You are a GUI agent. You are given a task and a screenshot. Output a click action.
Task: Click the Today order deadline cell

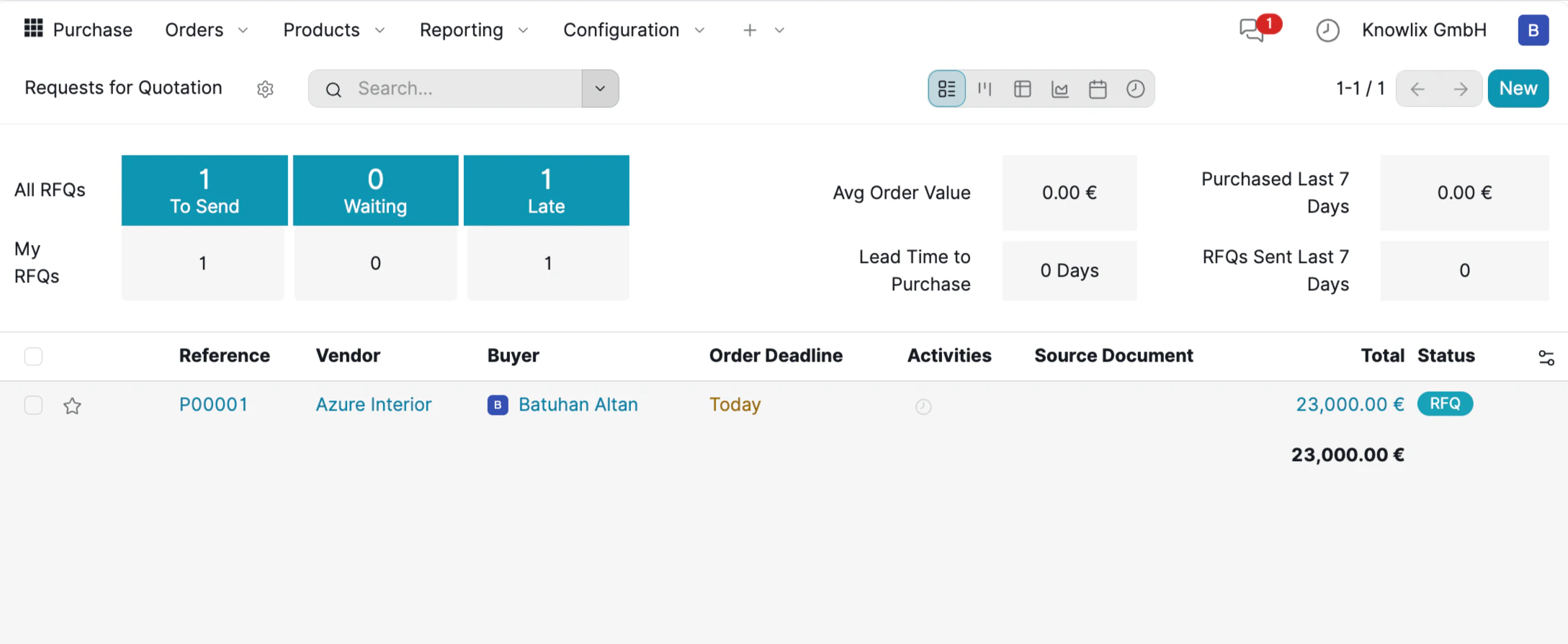[x=735, y=405]
